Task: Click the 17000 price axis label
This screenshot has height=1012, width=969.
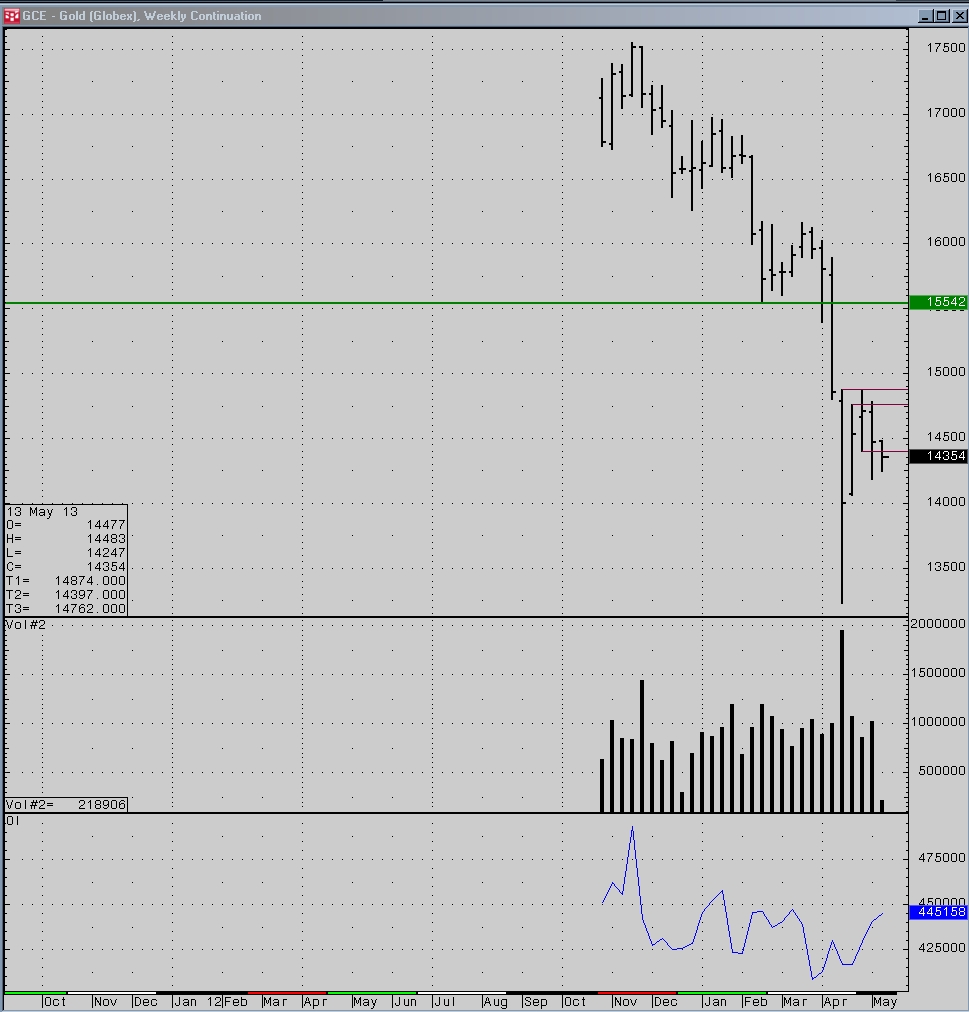Action: (946, 113)
